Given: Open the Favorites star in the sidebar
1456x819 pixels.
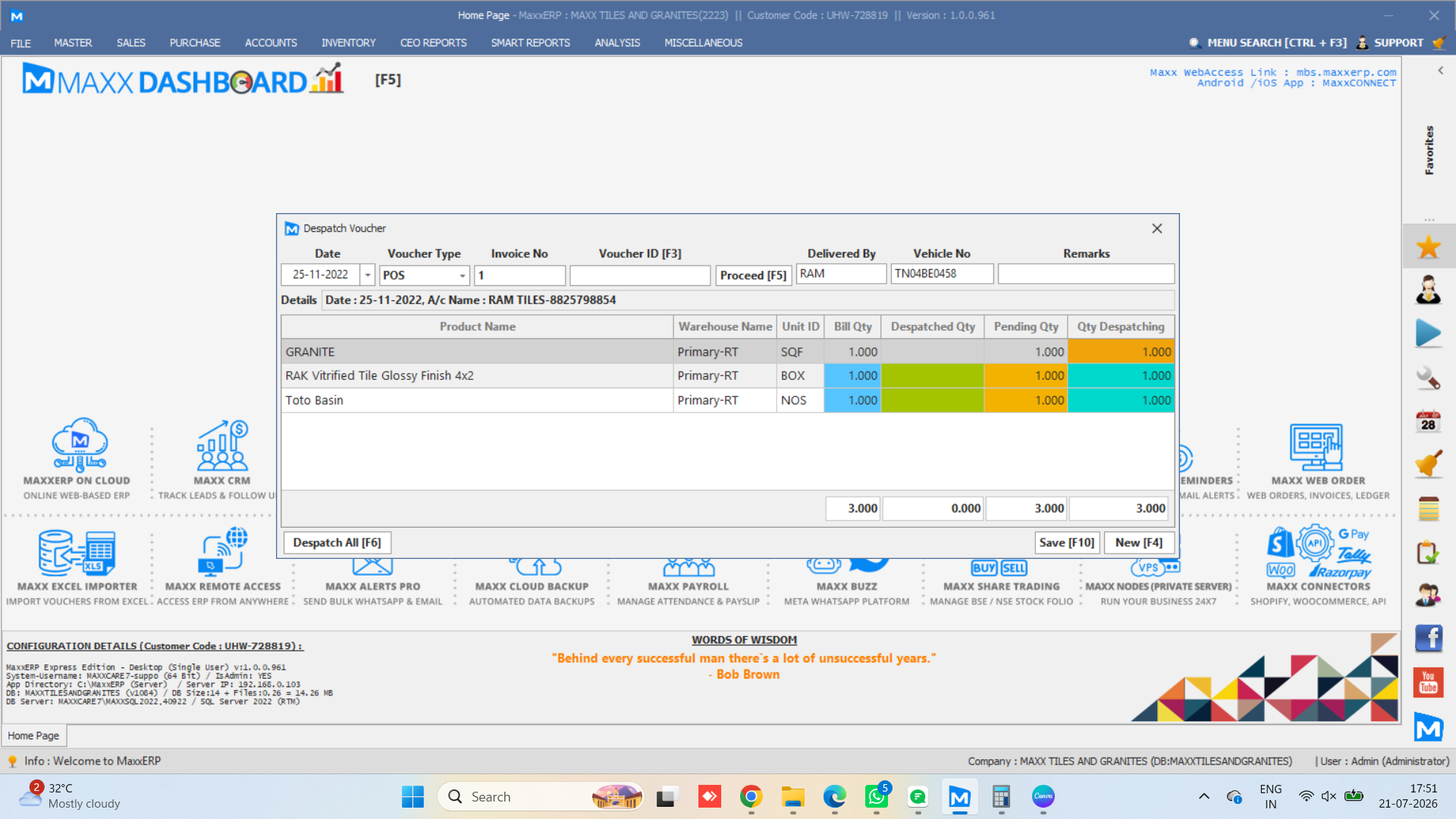Looking at the screenshot, I should tap(1428, 246).
